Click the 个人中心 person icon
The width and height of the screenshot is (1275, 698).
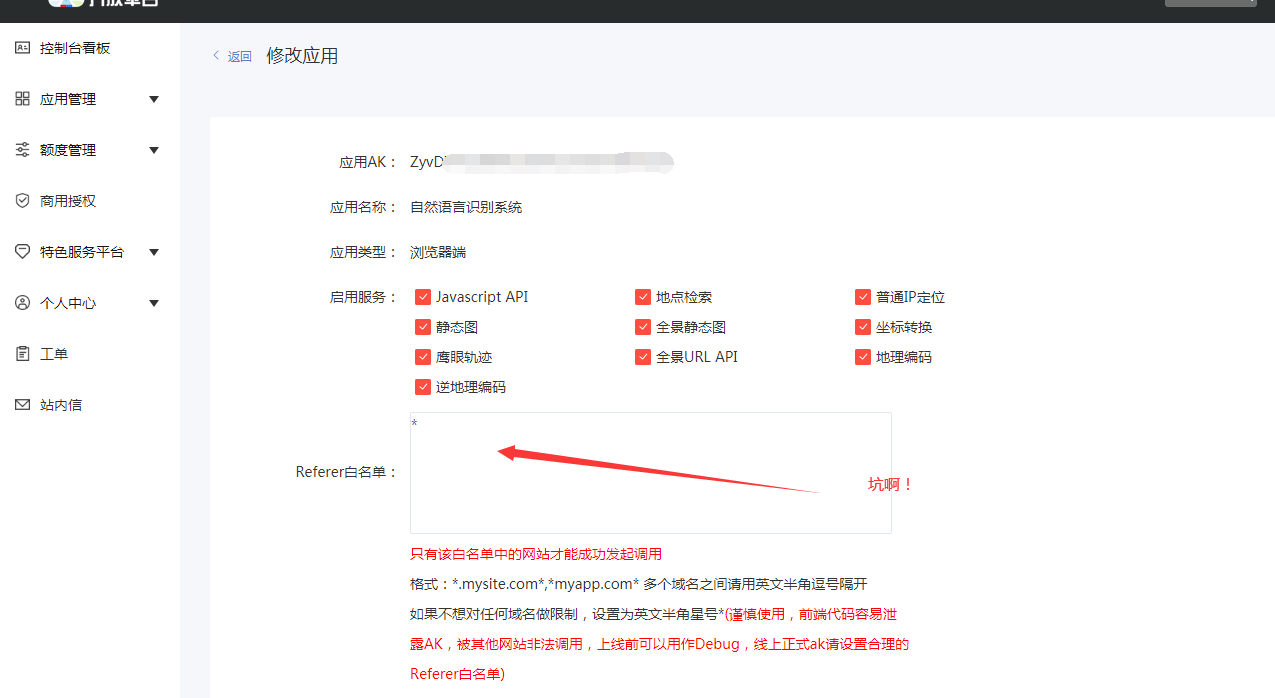tap(22, 302)
